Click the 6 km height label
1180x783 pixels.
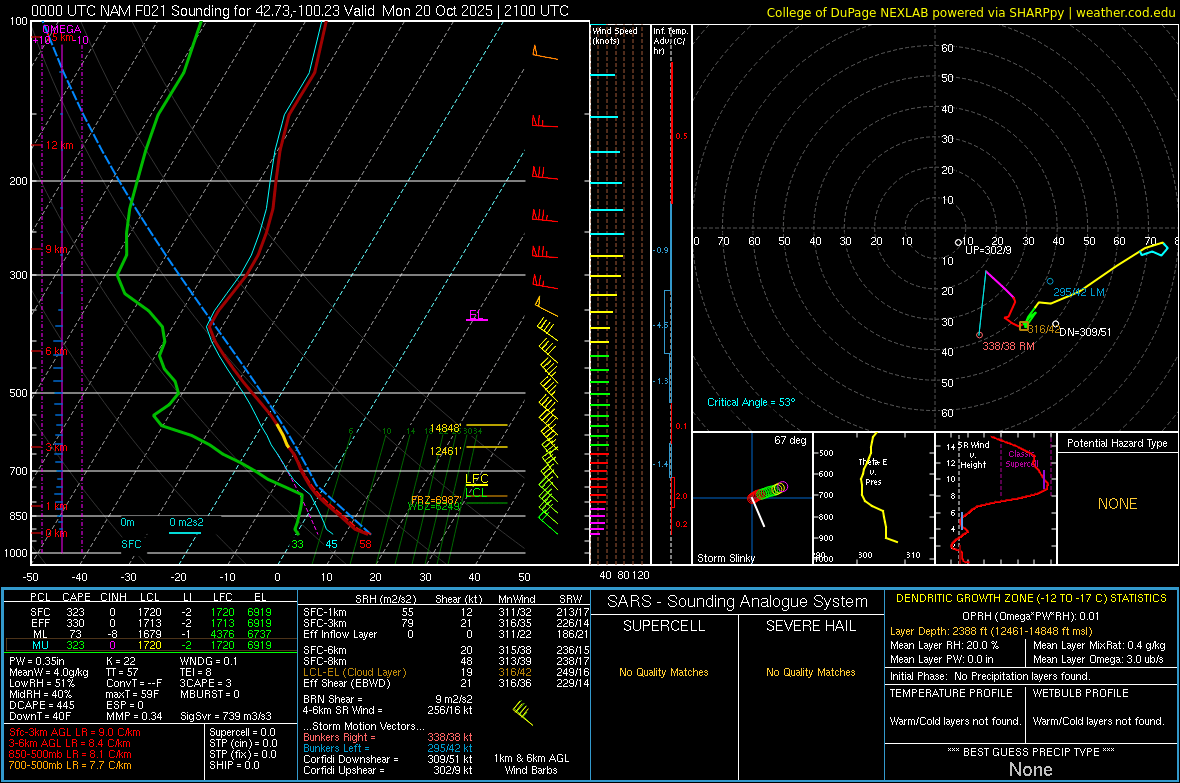tap(57, 352)
